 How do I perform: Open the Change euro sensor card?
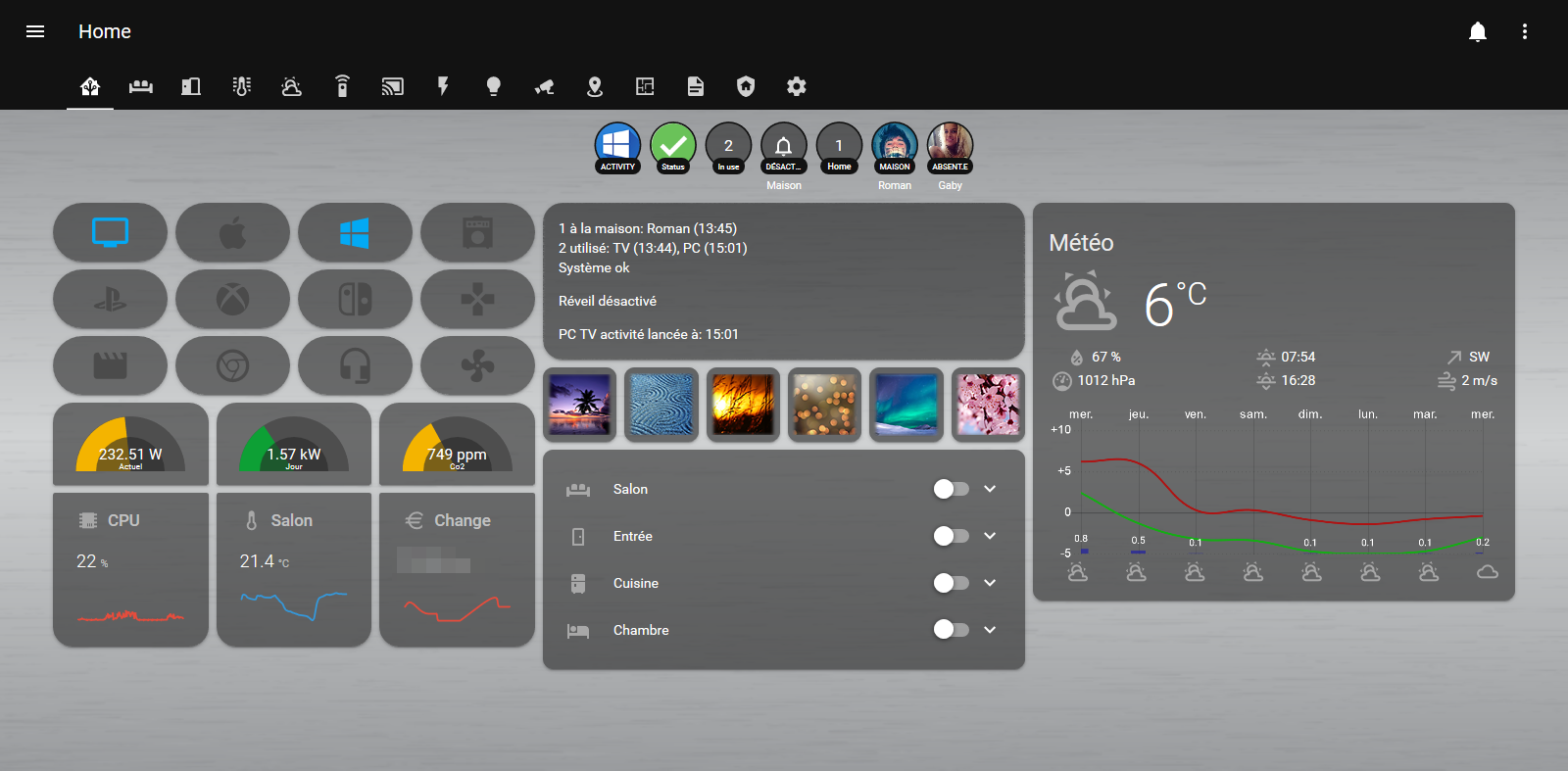tap(457, 569)
